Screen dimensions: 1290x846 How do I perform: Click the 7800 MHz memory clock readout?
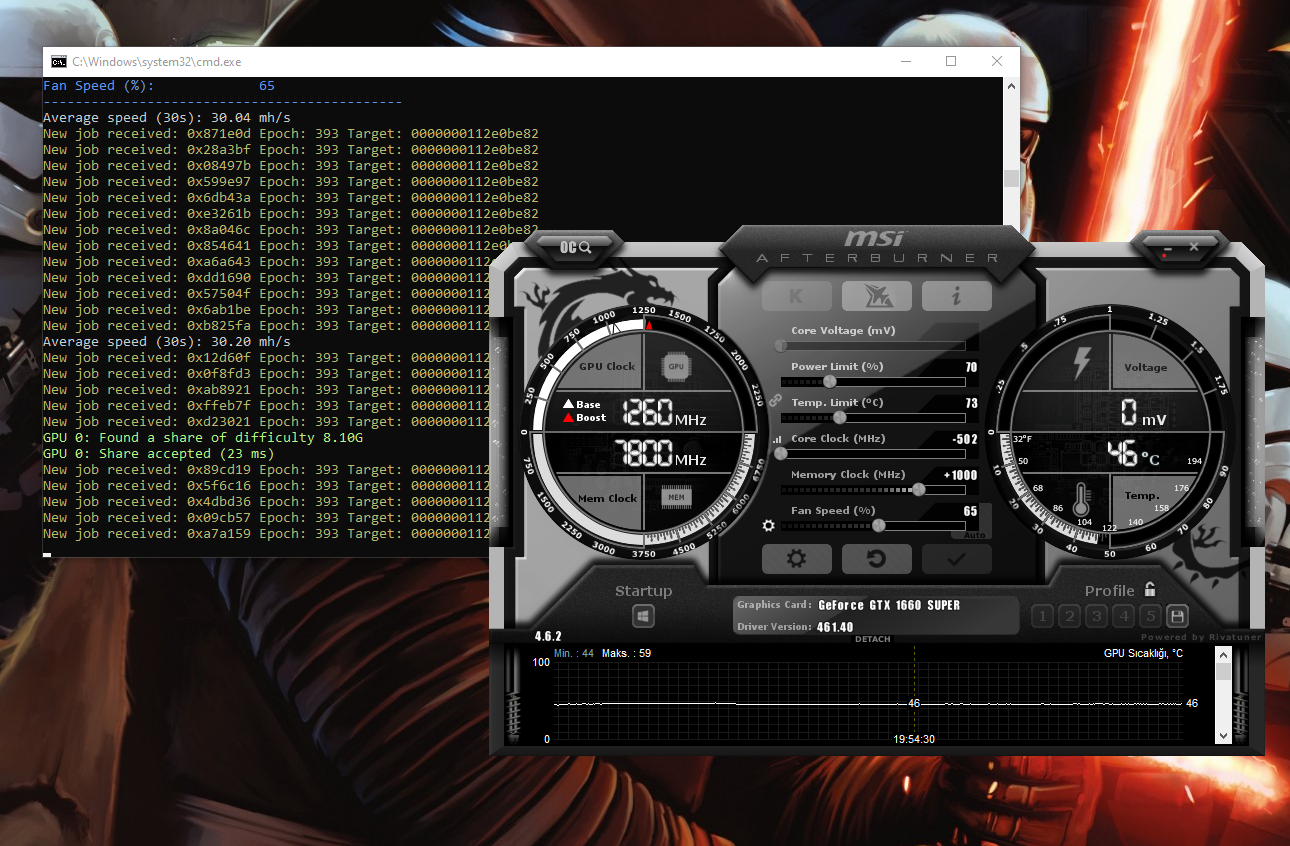(661, 455)
